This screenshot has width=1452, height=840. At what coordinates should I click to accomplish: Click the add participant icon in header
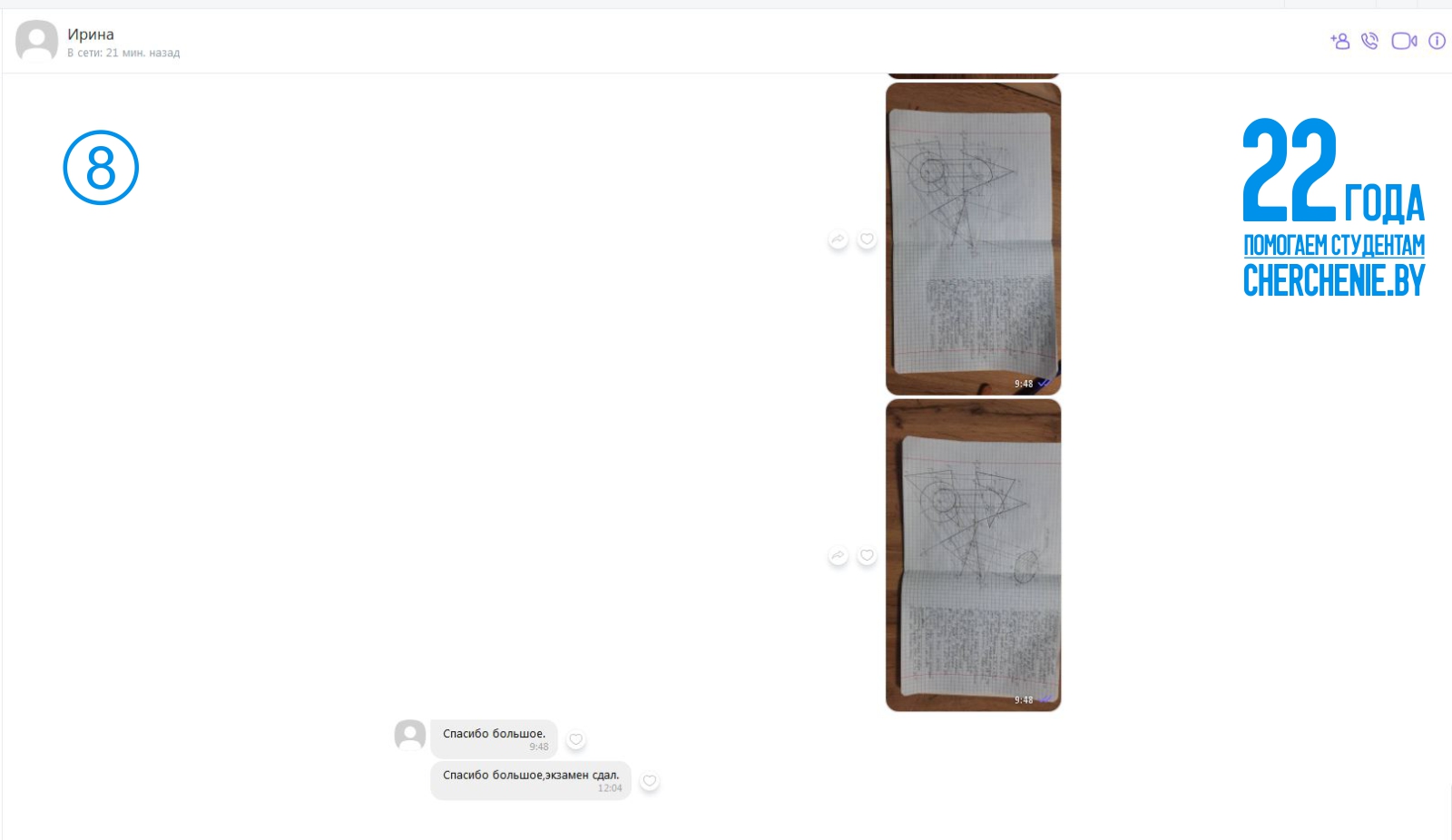pos(1339,41)
